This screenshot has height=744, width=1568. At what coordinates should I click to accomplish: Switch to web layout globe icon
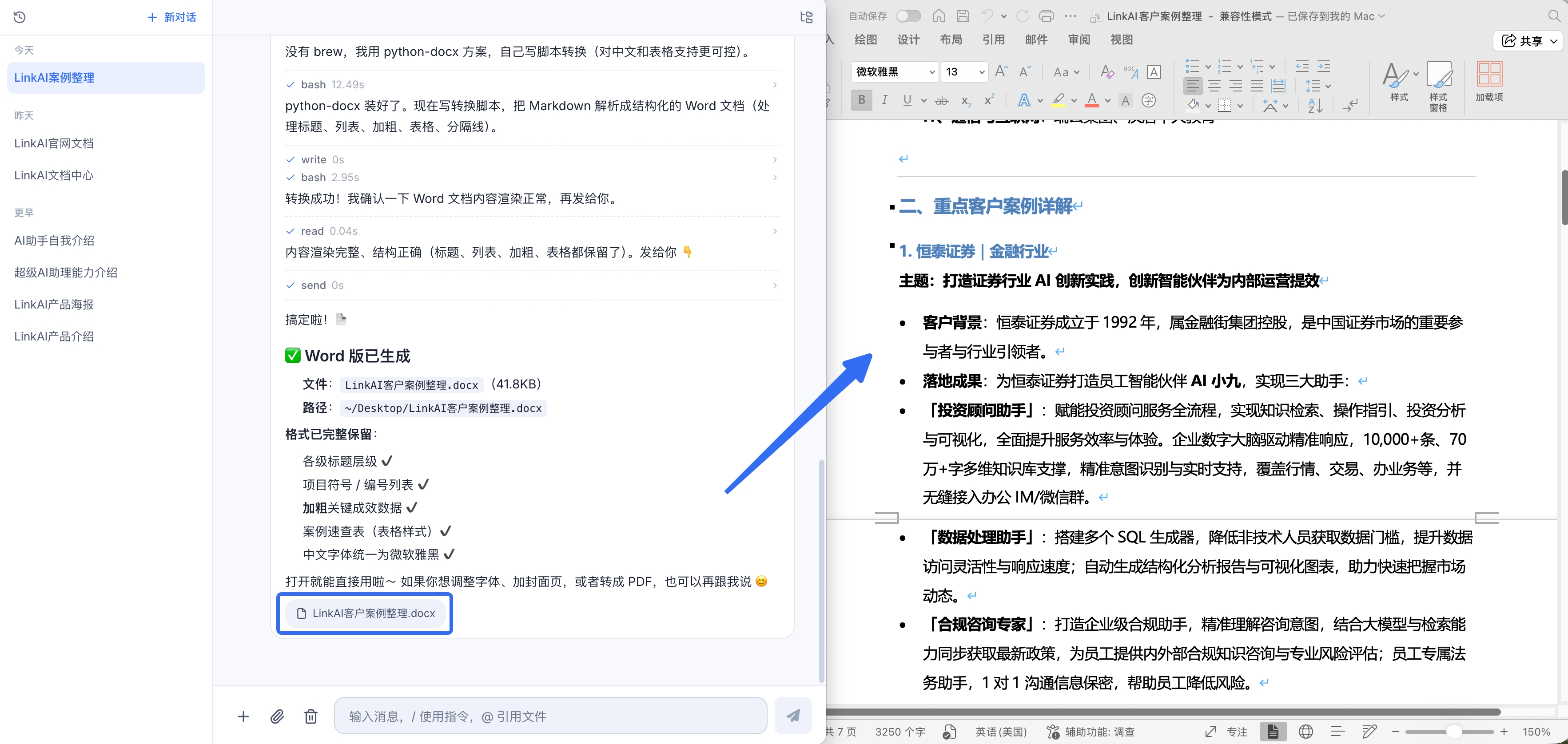tap(1305, 732)
